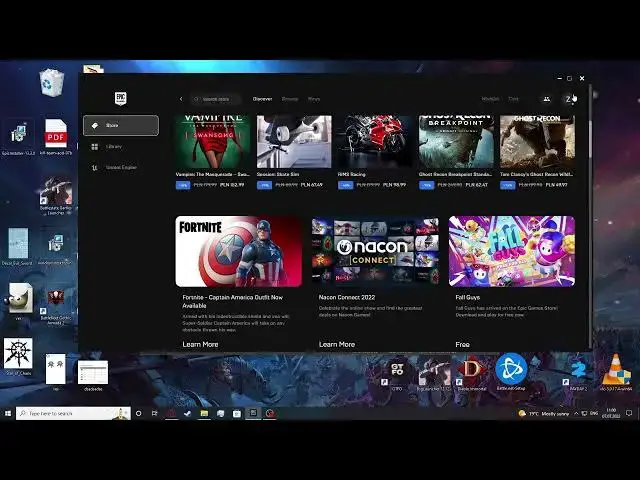Click the launcher's vertical scrollbar
This screenshot has height=480, width=640.
click(589, 139)
